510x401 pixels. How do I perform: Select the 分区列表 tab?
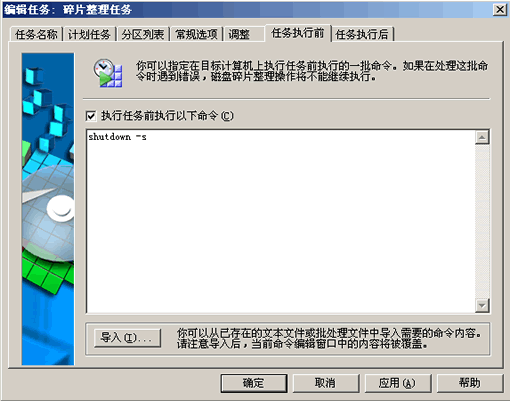click(143, 34)
